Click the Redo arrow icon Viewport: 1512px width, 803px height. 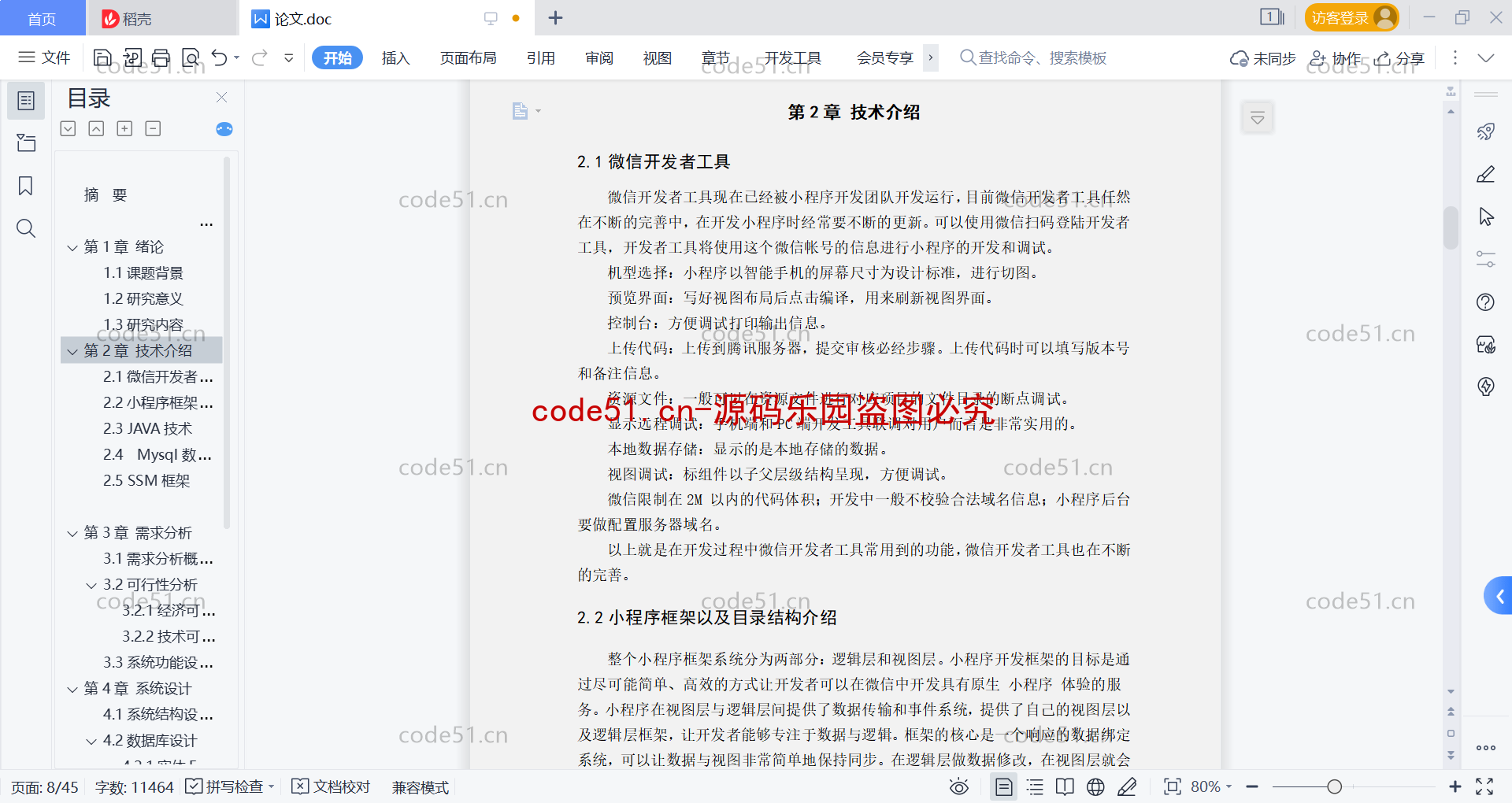(x=259, y=57)
